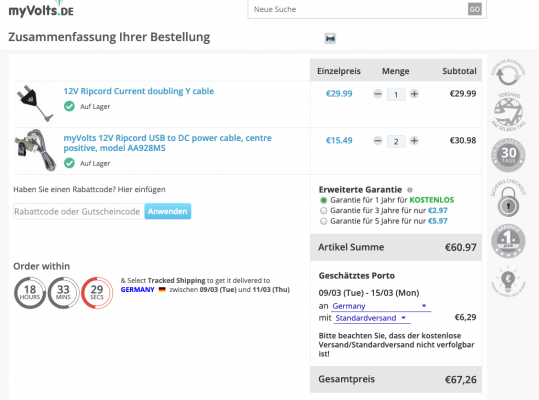The width and height of the screenshot is (539, 400).
Task: Reduce USB to DC cable quantity by one
Action: pos(377,141)
